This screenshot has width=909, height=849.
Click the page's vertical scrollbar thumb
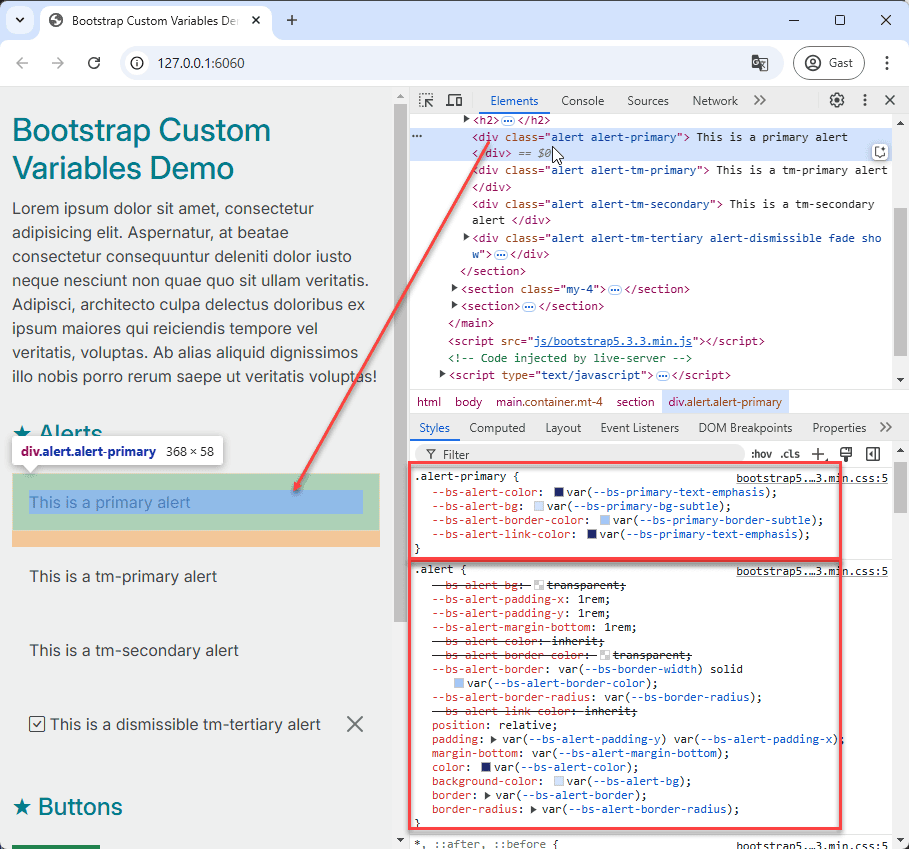[x=400, y=362]
